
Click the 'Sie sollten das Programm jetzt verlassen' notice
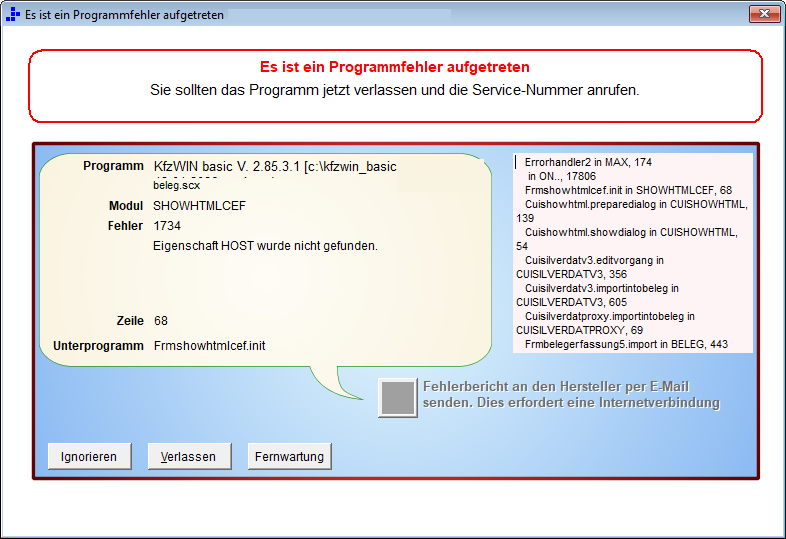point(395,90)
